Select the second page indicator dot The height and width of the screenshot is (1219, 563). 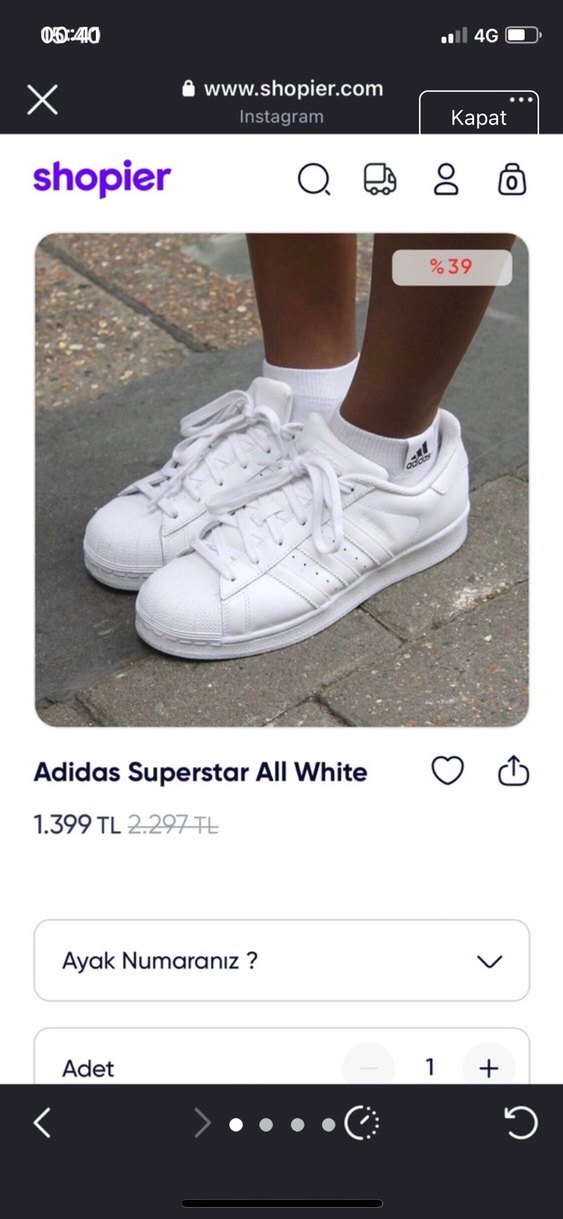tap(266, 1124)
